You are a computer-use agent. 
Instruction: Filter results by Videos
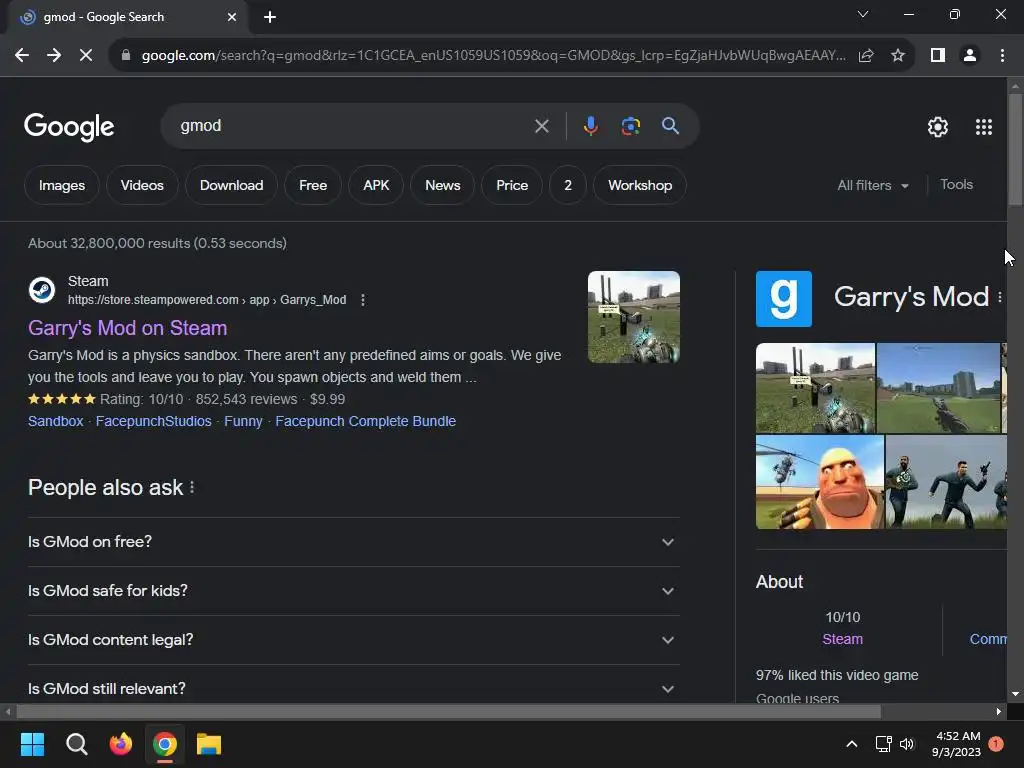pyautogui.click(x=142, y=185)
